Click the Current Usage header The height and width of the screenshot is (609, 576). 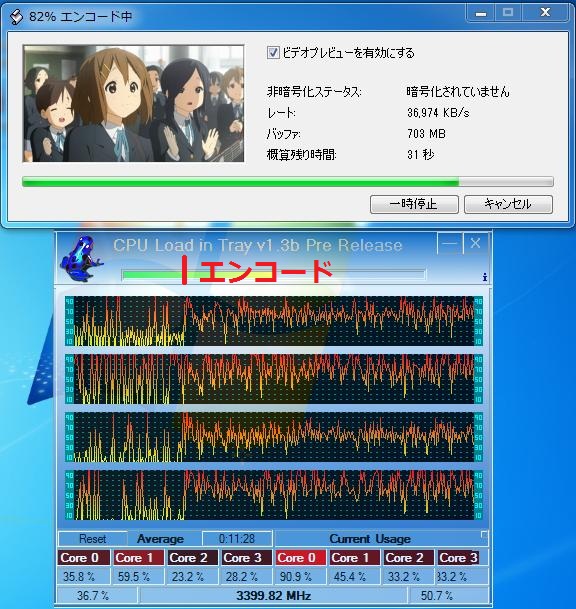(x=370, y=539)
